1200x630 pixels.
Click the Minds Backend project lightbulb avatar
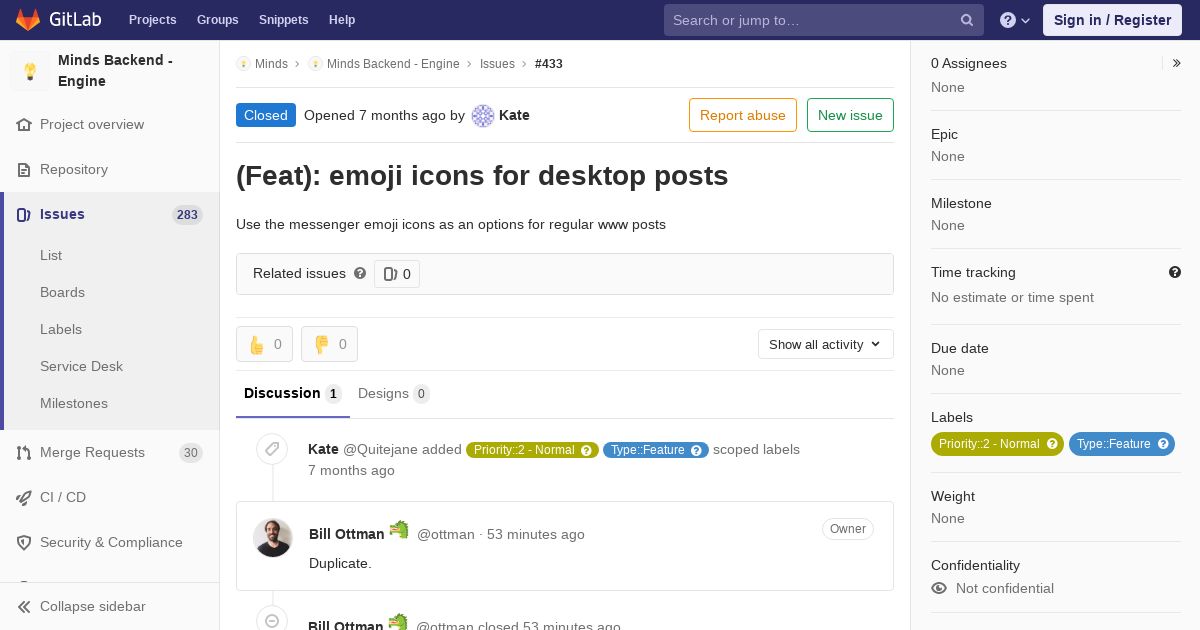30,71
